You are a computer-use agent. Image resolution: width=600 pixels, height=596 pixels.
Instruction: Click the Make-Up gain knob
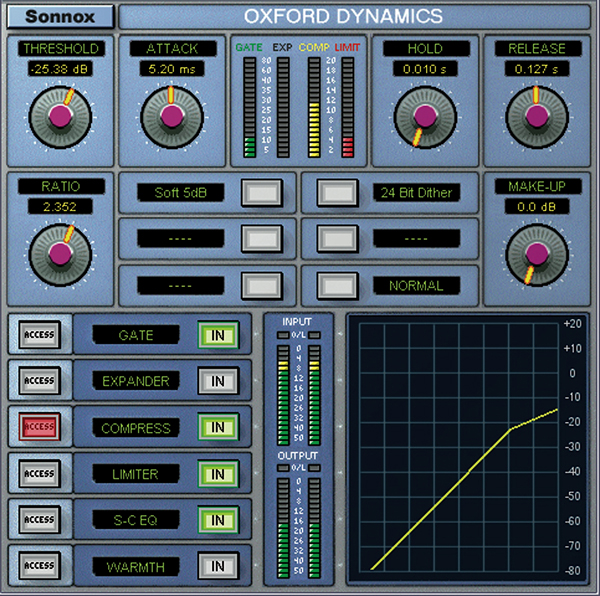click(x=537, y=252)
